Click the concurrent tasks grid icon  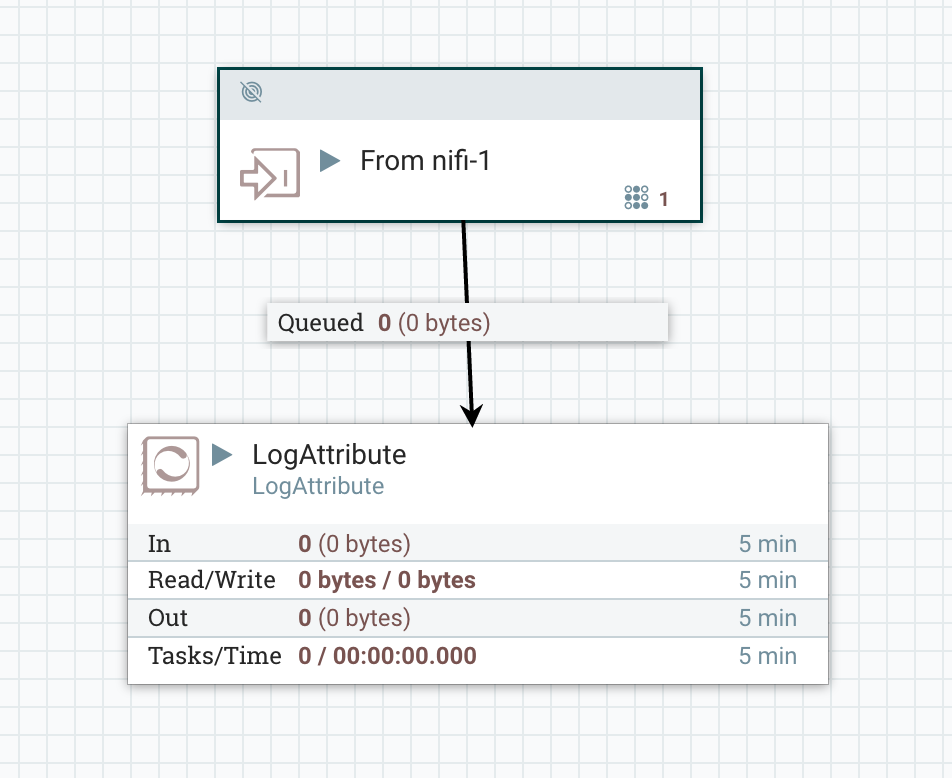(636, 197)
